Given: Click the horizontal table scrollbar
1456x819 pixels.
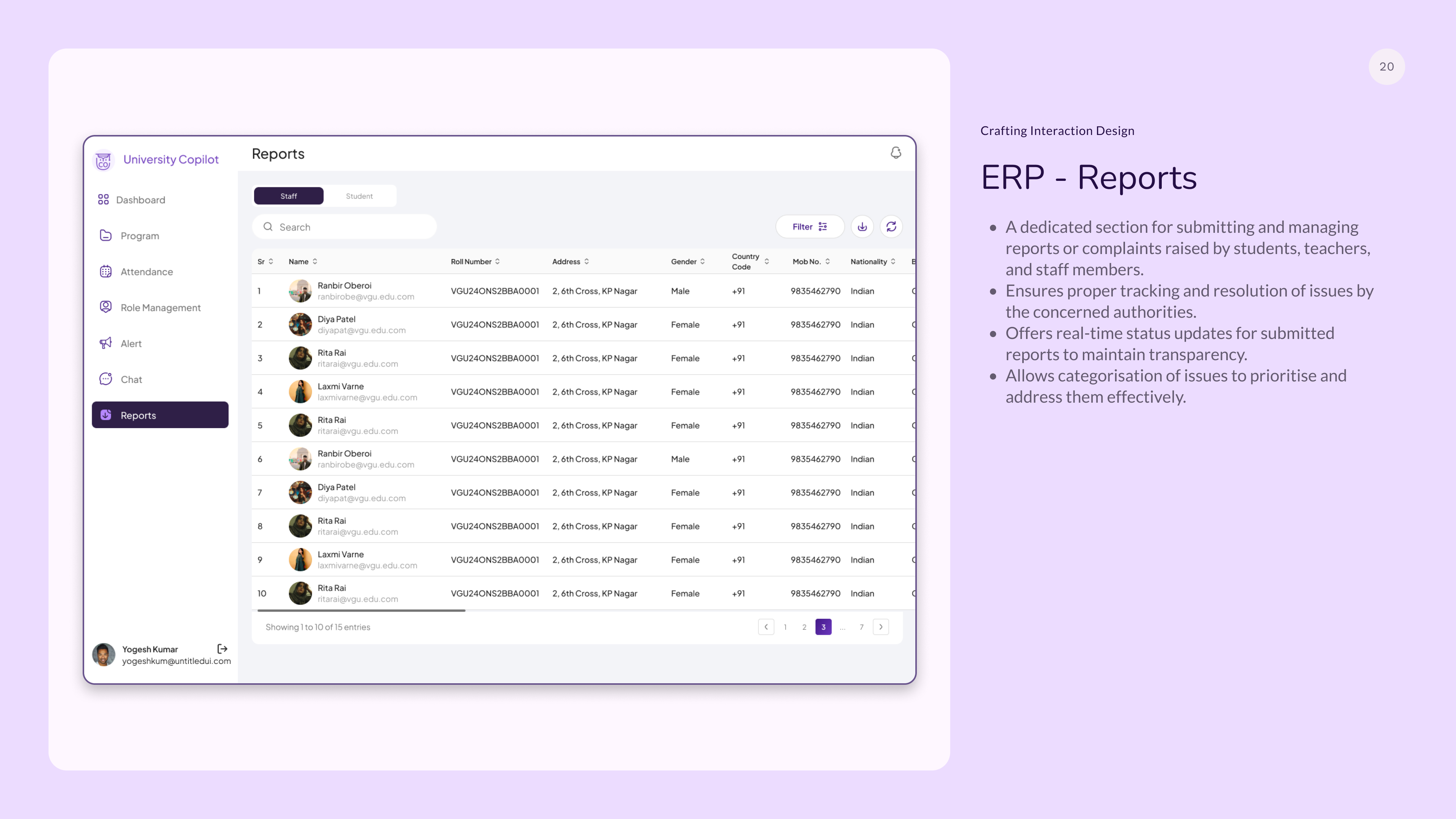Looking at the screenshot, I should click(361, 610).
